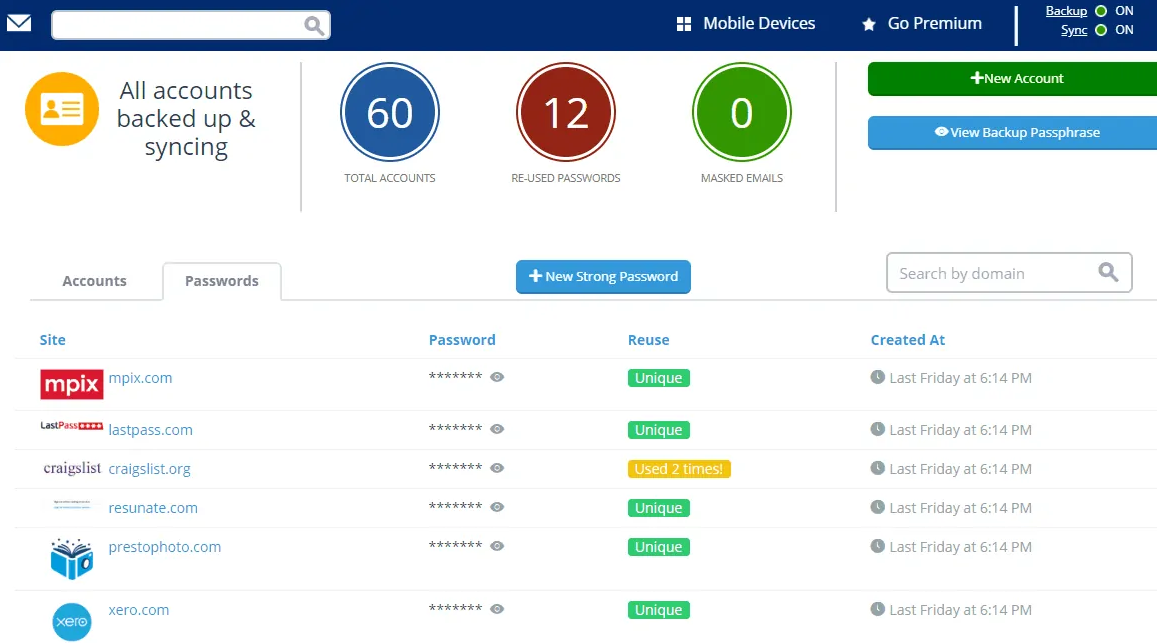
Task: Click the craigslist site logo
Action: pyautogui.click(x=72, y=468)
